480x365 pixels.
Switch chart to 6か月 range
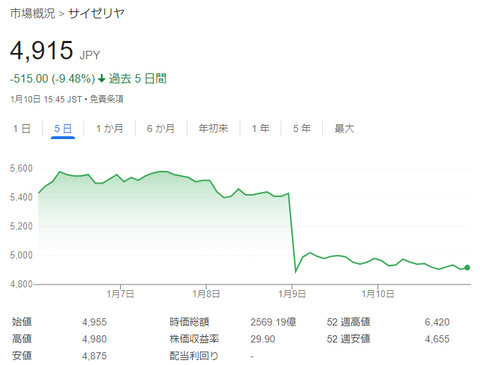click(161, 129)
